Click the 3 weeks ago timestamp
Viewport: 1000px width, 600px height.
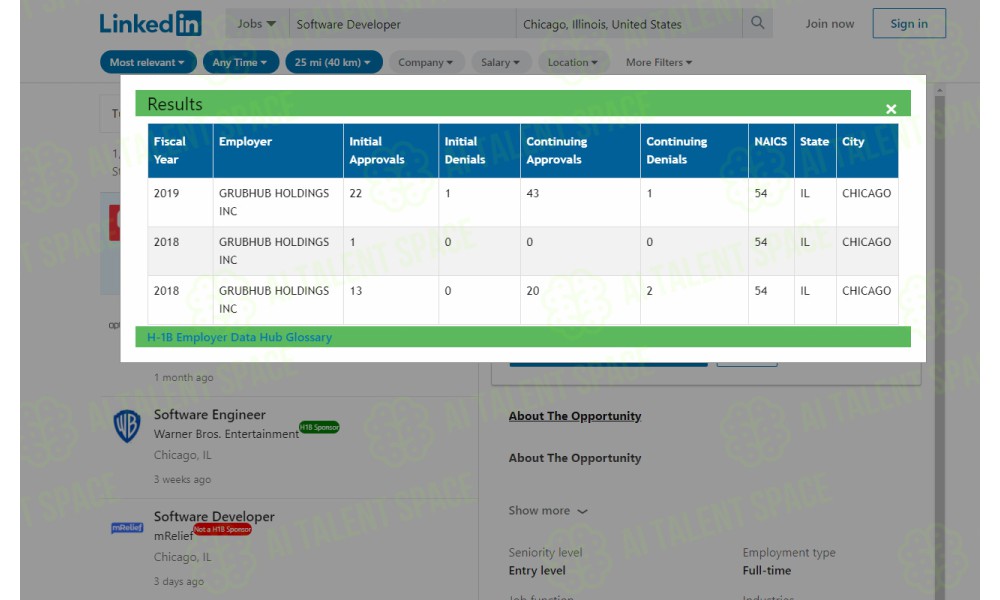point(182,479)
